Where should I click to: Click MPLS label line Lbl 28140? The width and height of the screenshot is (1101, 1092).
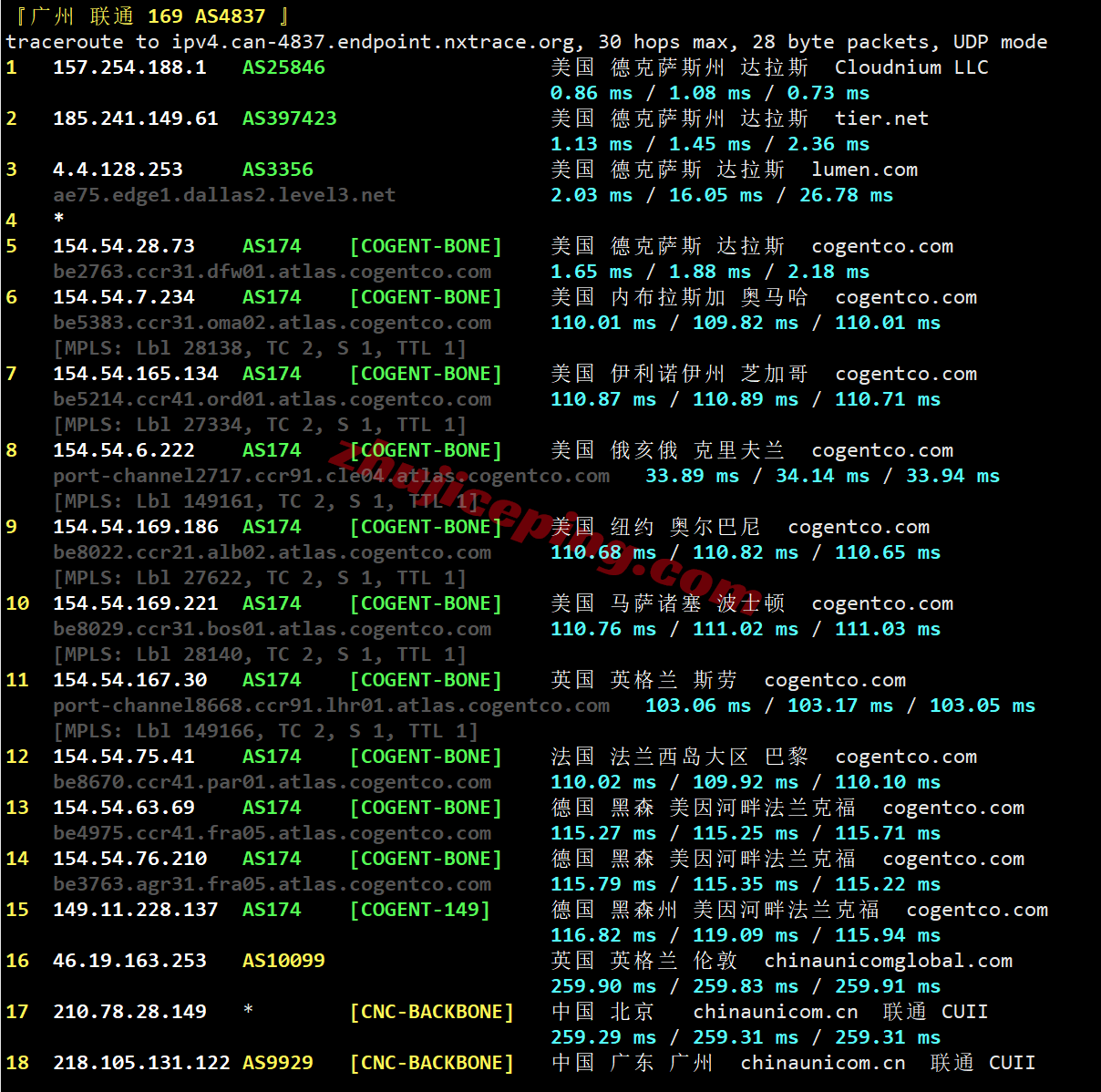tap(260, 654)
